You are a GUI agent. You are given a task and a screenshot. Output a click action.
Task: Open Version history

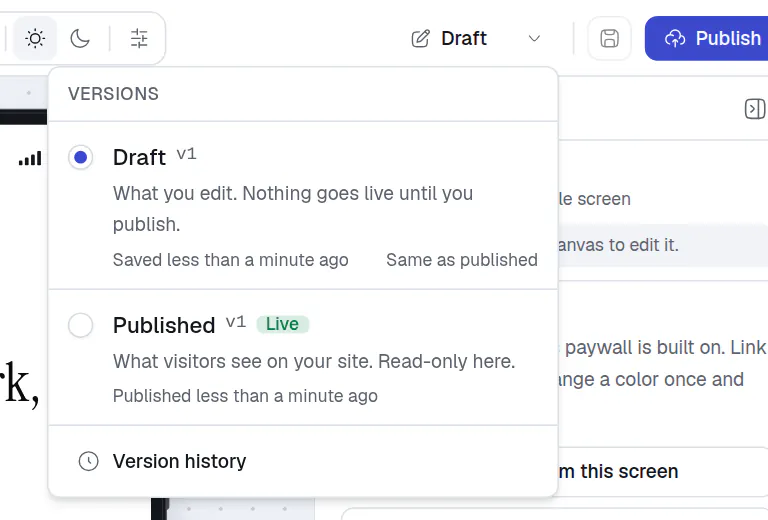point(303,461)
